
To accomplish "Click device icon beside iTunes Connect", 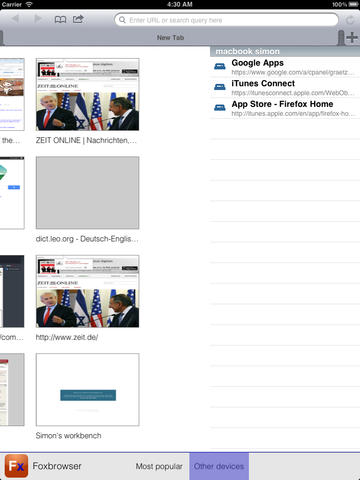I will click(220, 87).
